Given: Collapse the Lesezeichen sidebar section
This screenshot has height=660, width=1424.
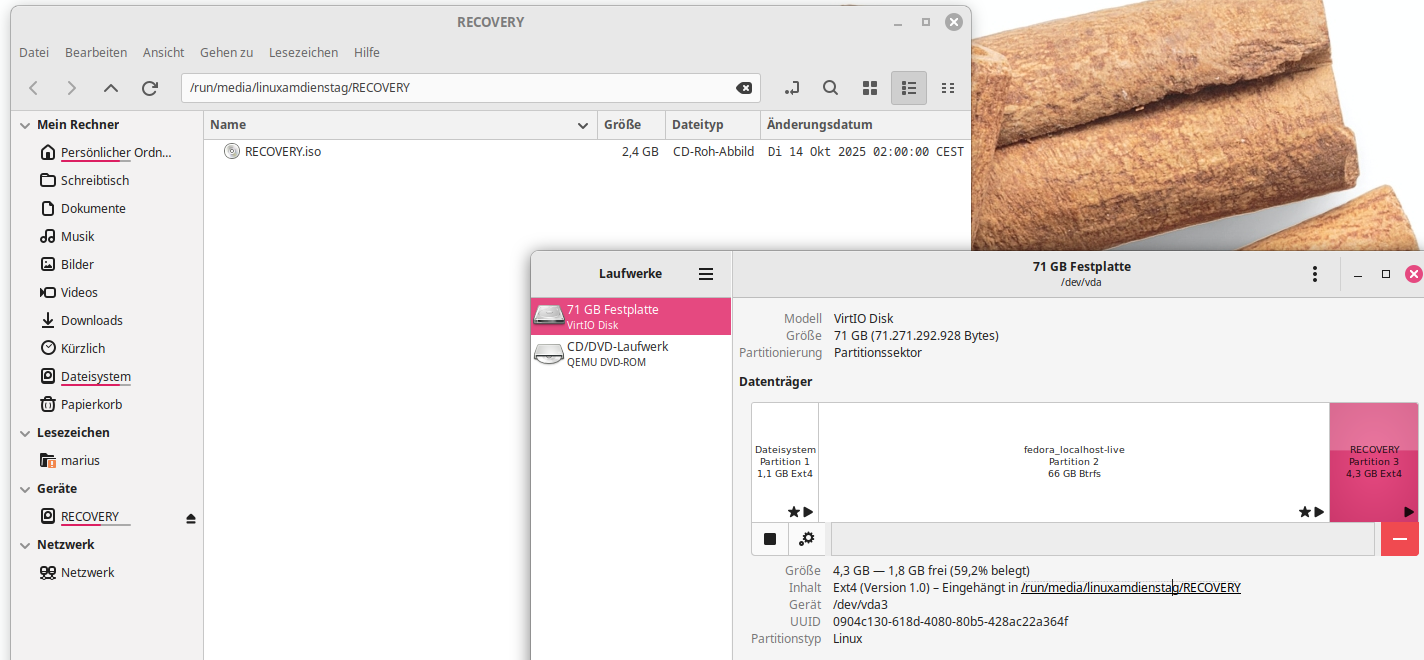Looking at the screenshot, I should pyautogui.click(x=24, y=433).
